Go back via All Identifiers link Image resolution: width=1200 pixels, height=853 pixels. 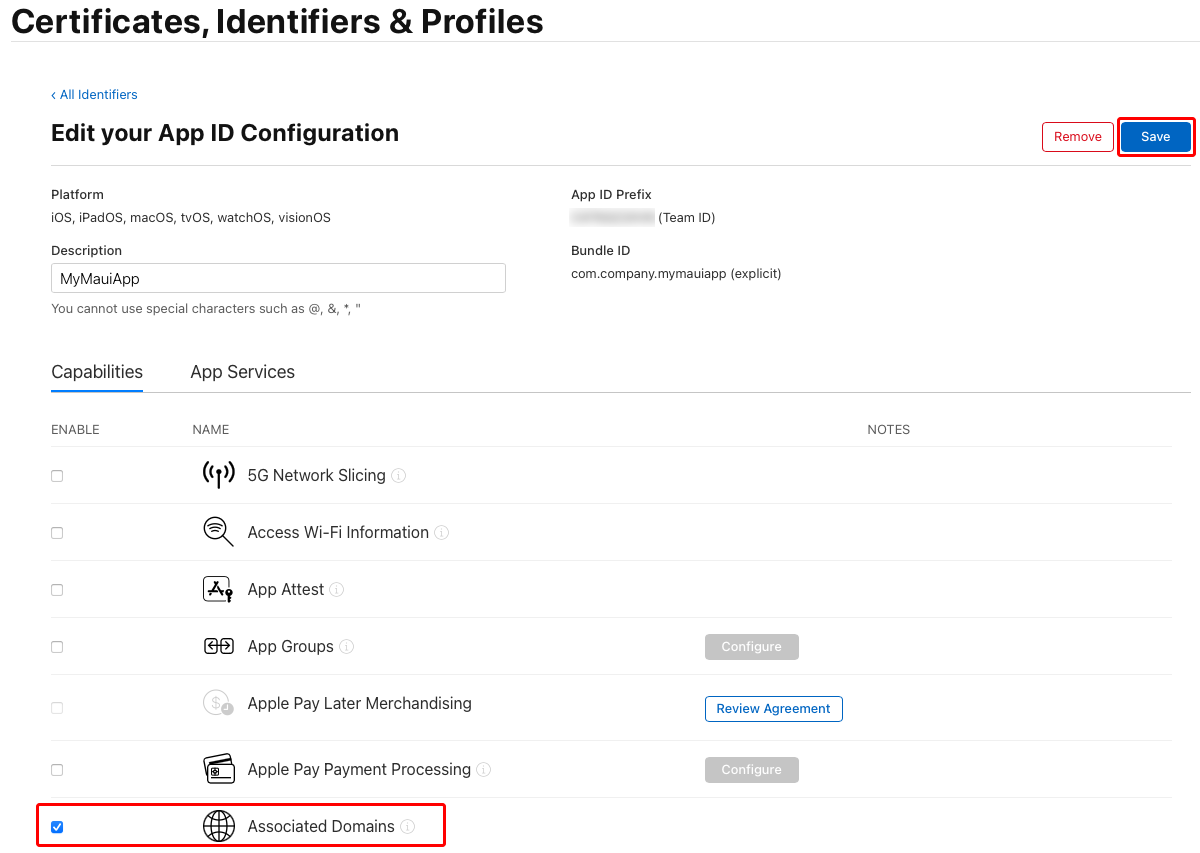click(x=94, y=94)
